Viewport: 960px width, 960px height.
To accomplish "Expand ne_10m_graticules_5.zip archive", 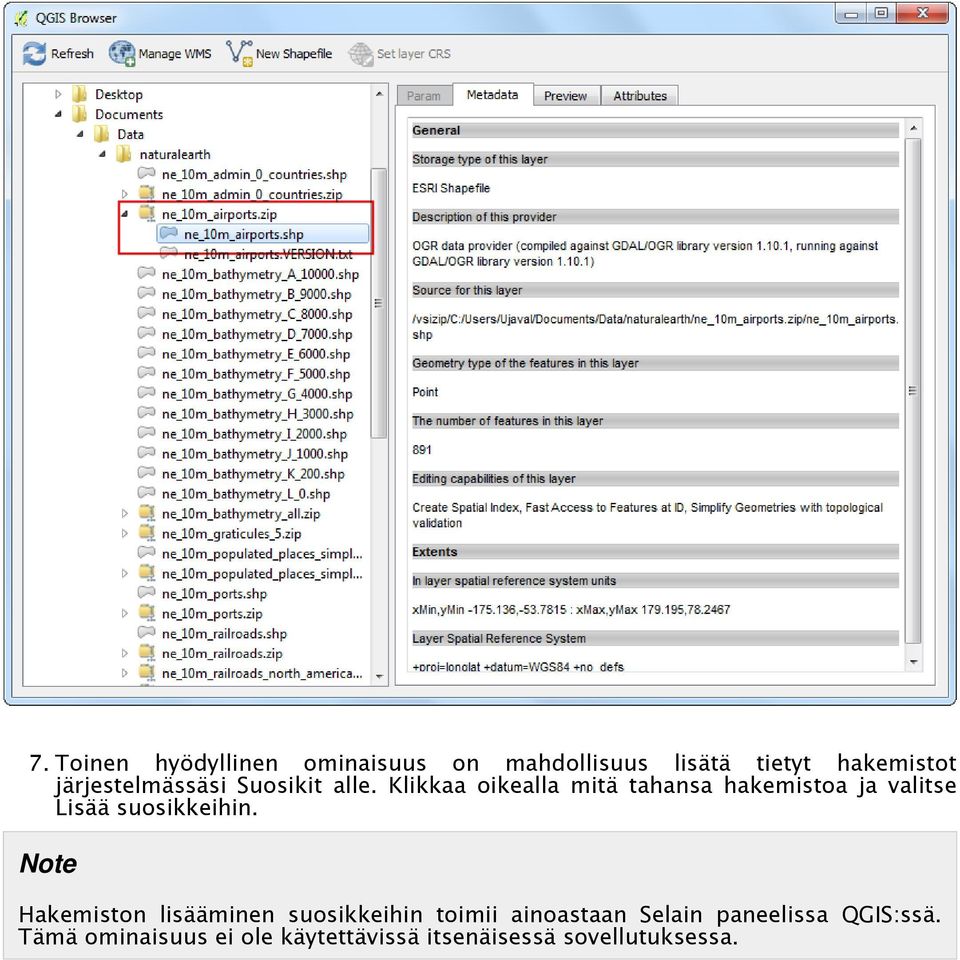I will [x=125, y=533].
